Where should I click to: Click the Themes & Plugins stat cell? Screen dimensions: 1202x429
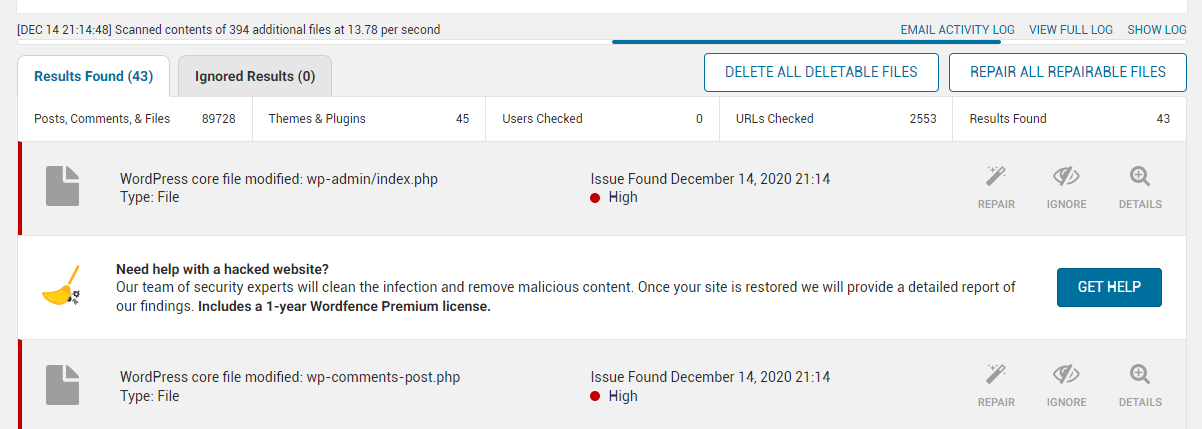tap(369, 119)
